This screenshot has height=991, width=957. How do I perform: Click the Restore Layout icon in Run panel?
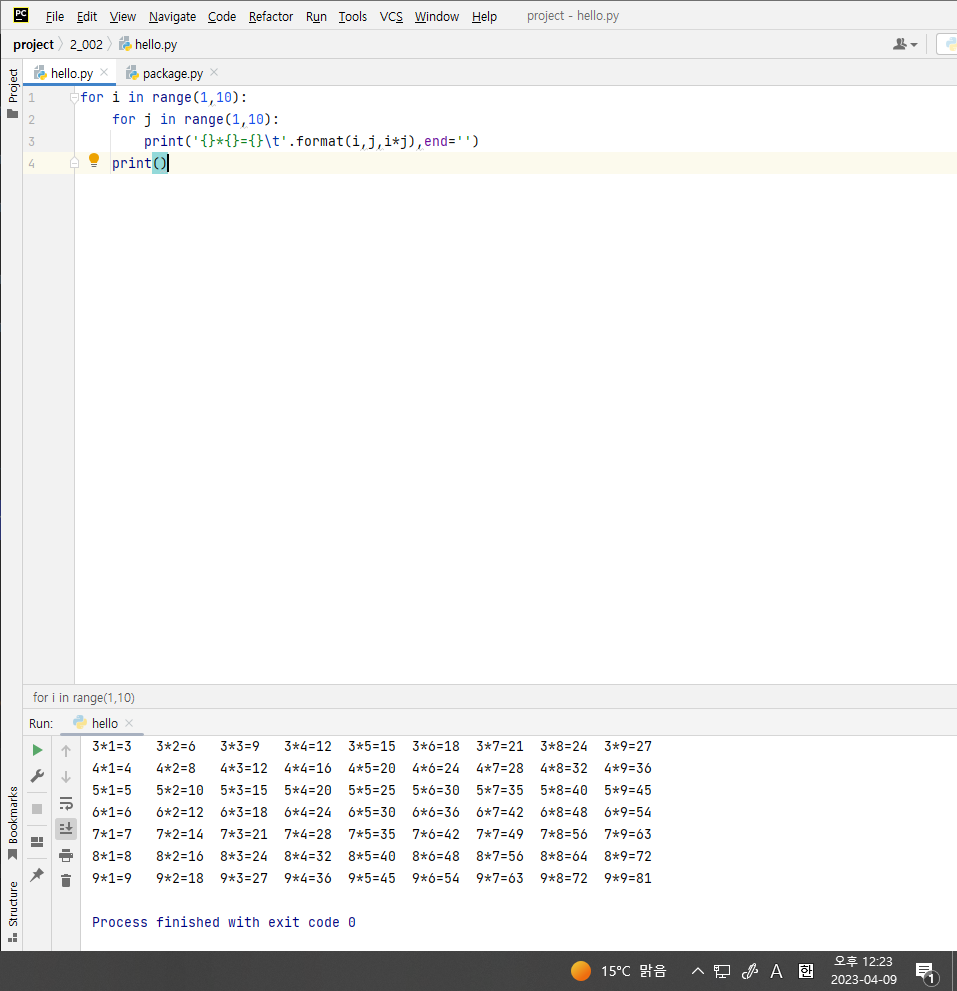(x=37, y=842)
